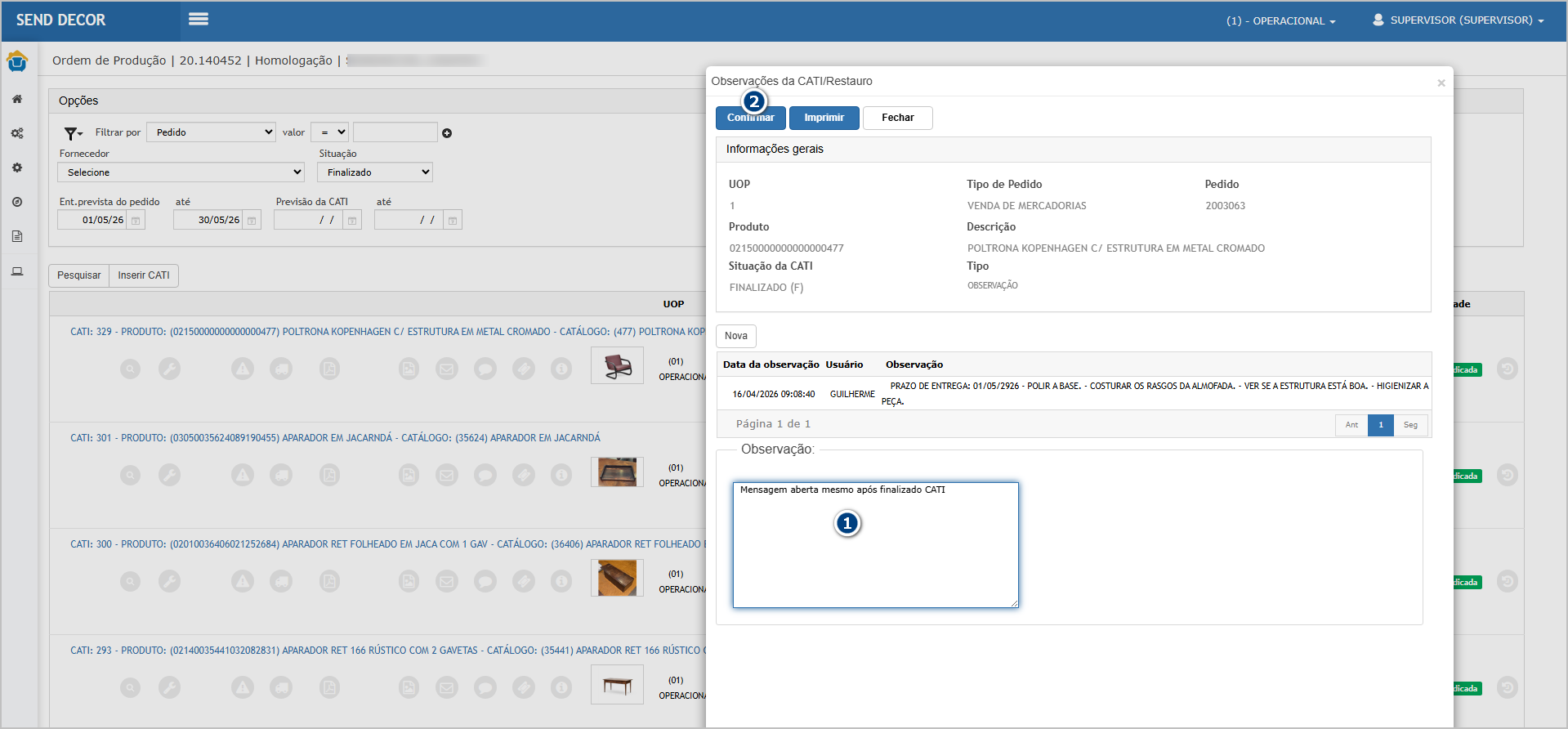Click truck icon on CATI 300 row
1568x729 pixels.
click(281, 582)
